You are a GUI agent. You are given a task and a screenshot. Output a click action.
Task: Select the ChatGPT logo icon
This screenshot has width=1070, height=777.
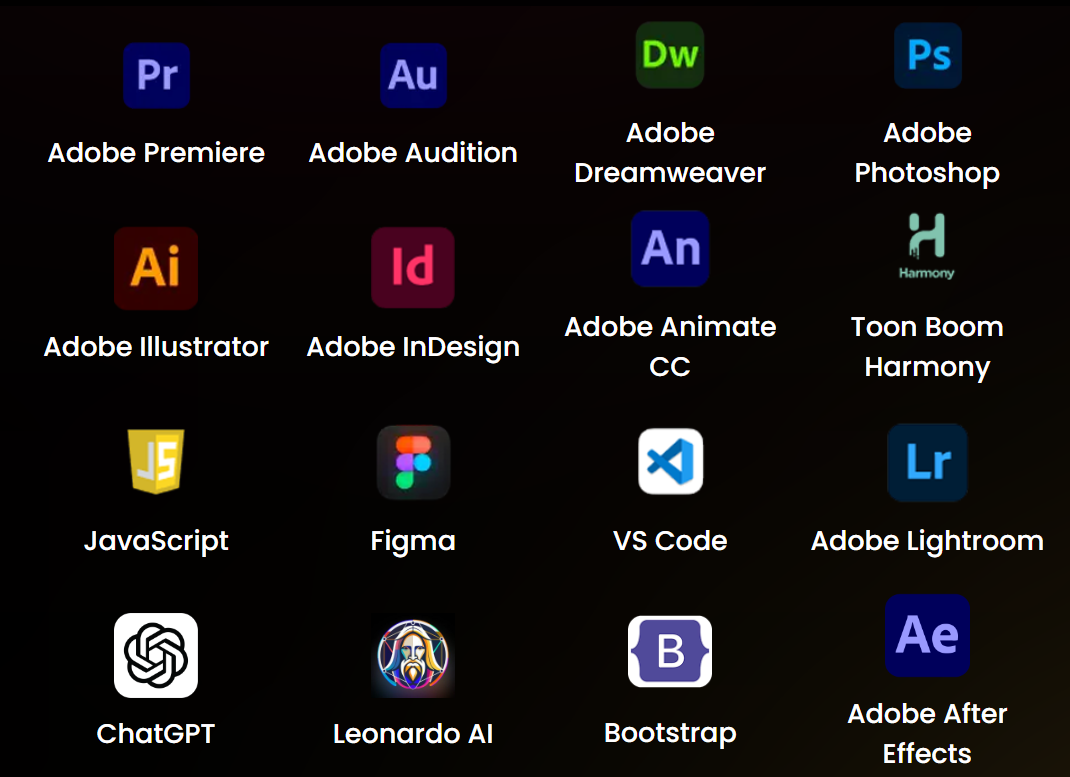point(156,656)
